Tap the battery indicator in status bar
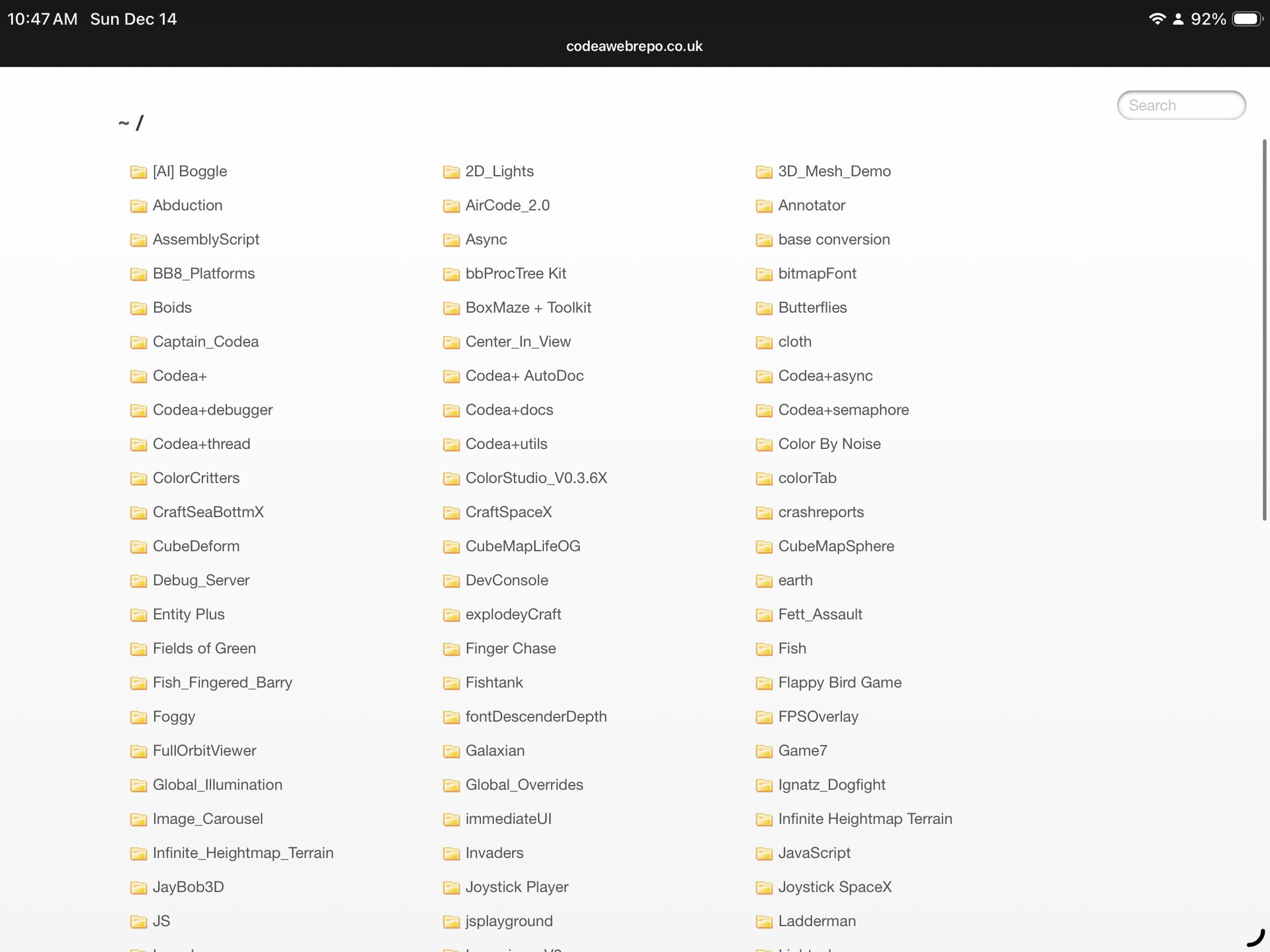Screen dimensions: 1270x952 1247,19
